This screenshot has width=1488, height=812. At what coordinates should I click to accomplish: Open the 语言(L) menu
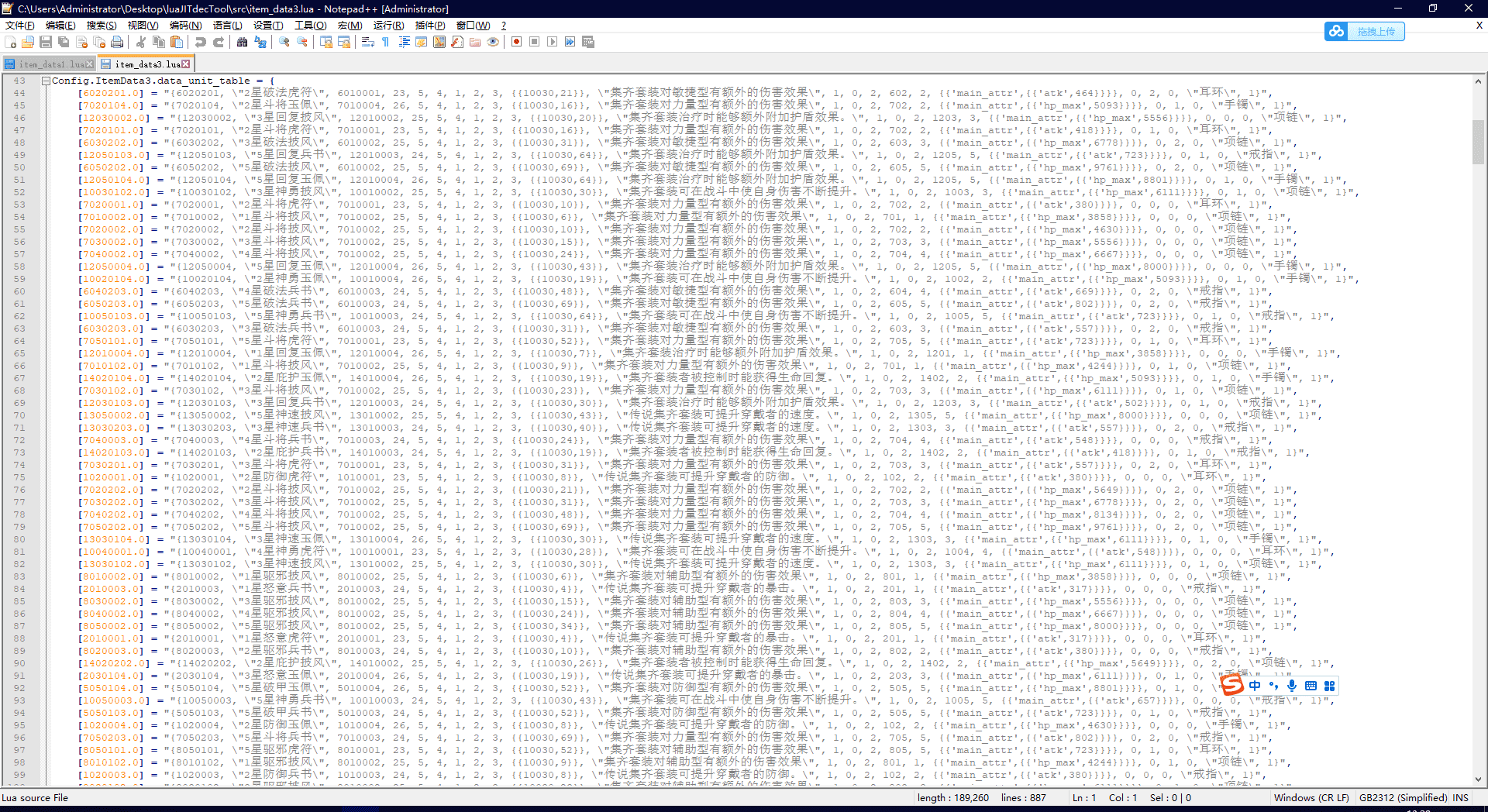227,26
